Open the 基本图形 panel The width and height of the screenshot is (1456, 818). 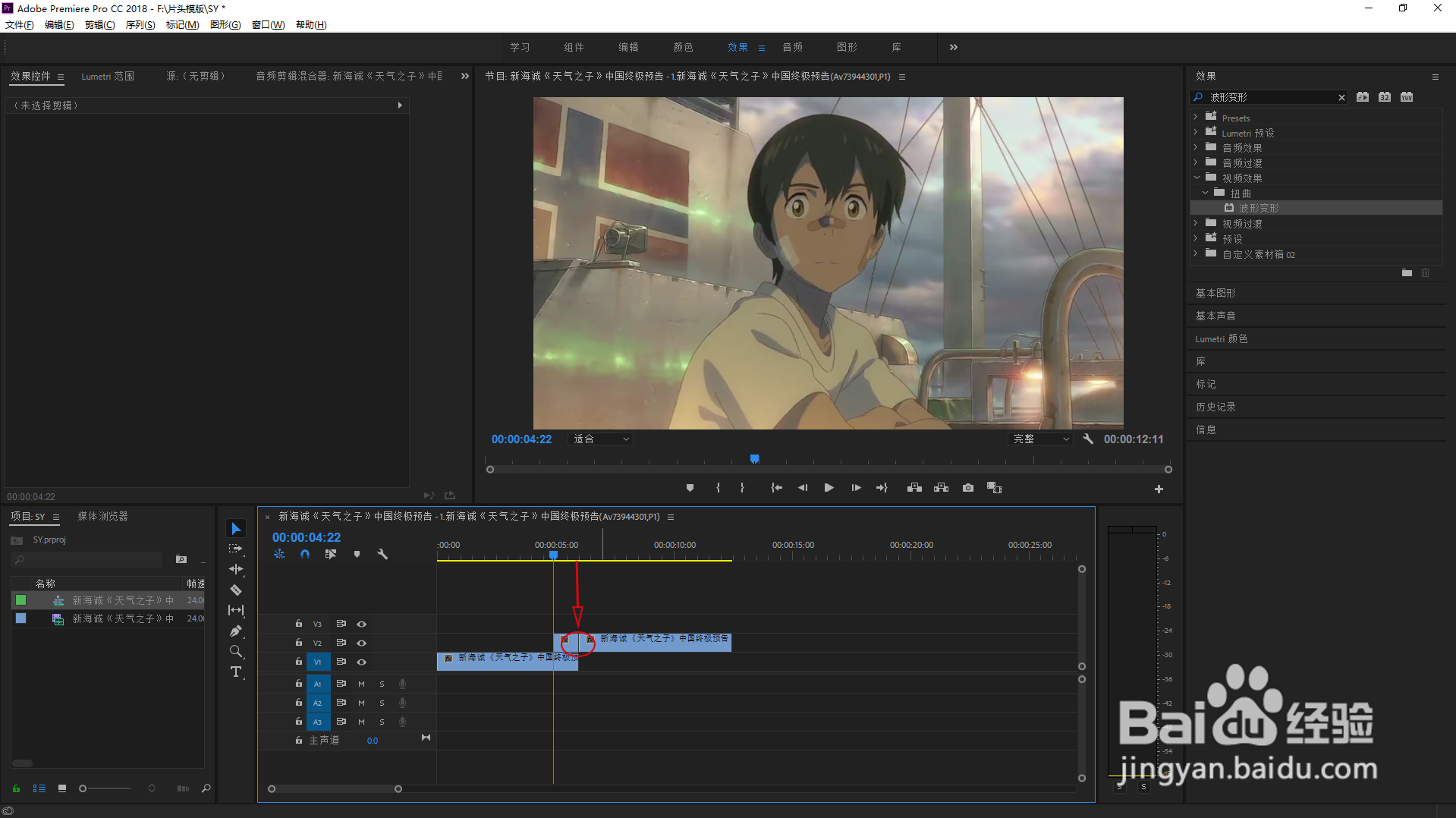coord(1215,293)
